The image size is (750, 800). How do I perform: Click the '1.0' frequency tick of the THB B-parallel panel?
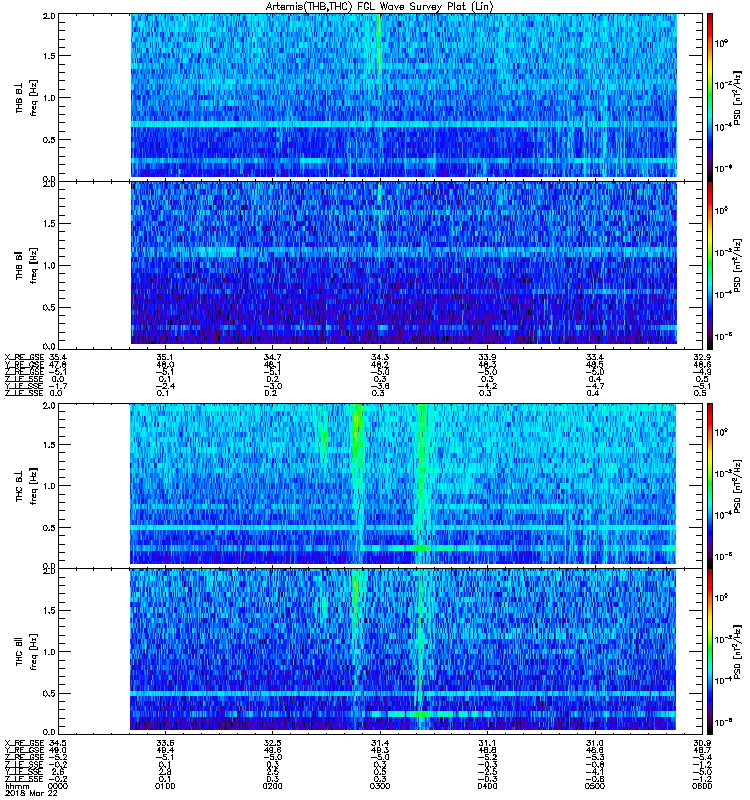point(49,265)
